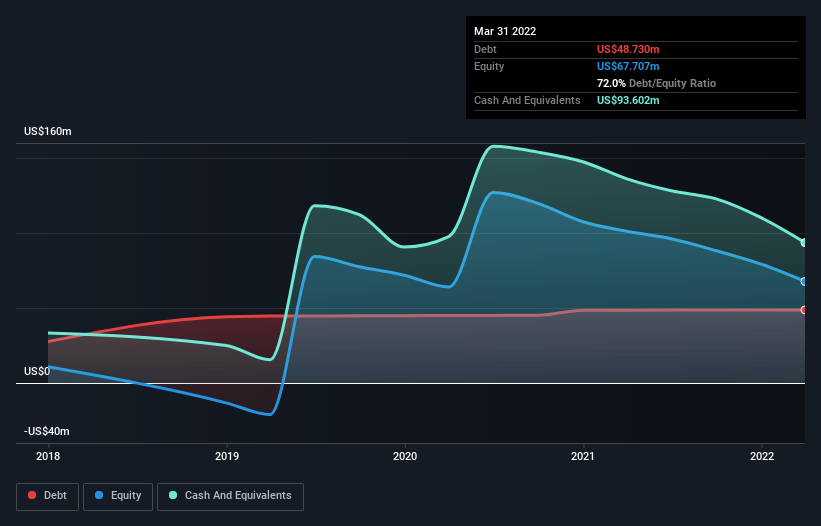Click the Equity row label in the tooltip
The image size is (821, 526).
pos(489,66)
